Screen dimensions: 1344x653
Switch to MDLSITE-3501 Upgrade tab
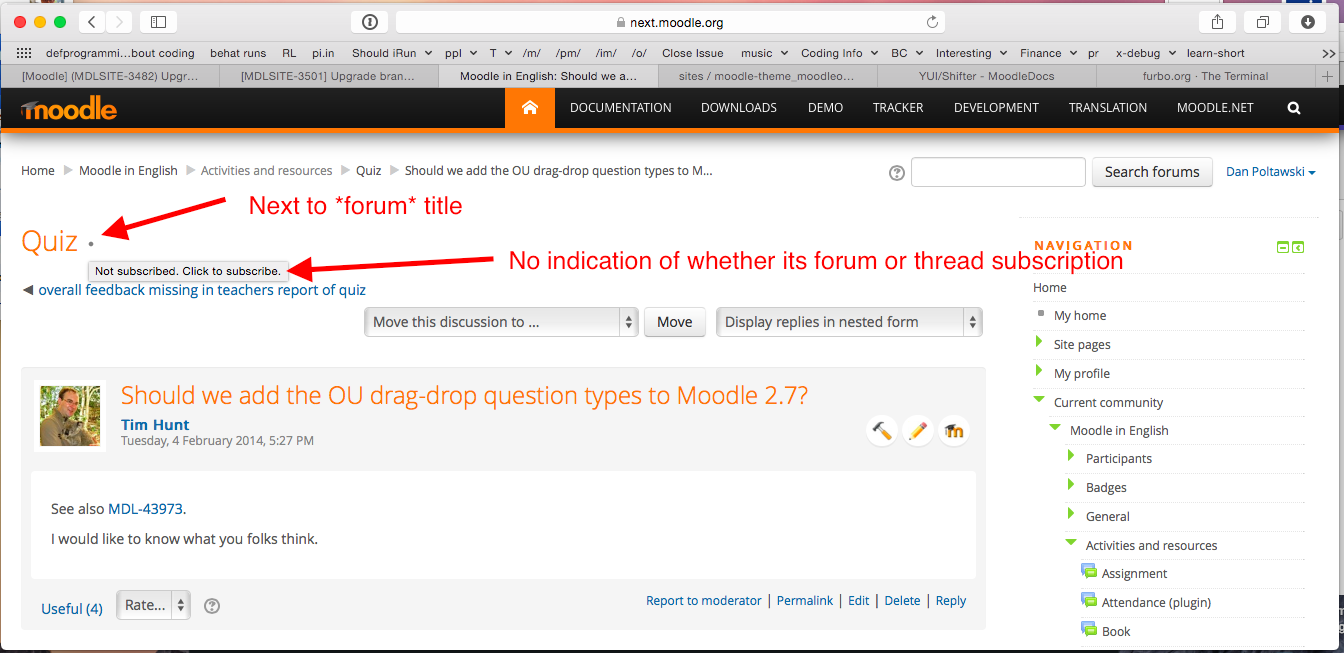point(328,76)
